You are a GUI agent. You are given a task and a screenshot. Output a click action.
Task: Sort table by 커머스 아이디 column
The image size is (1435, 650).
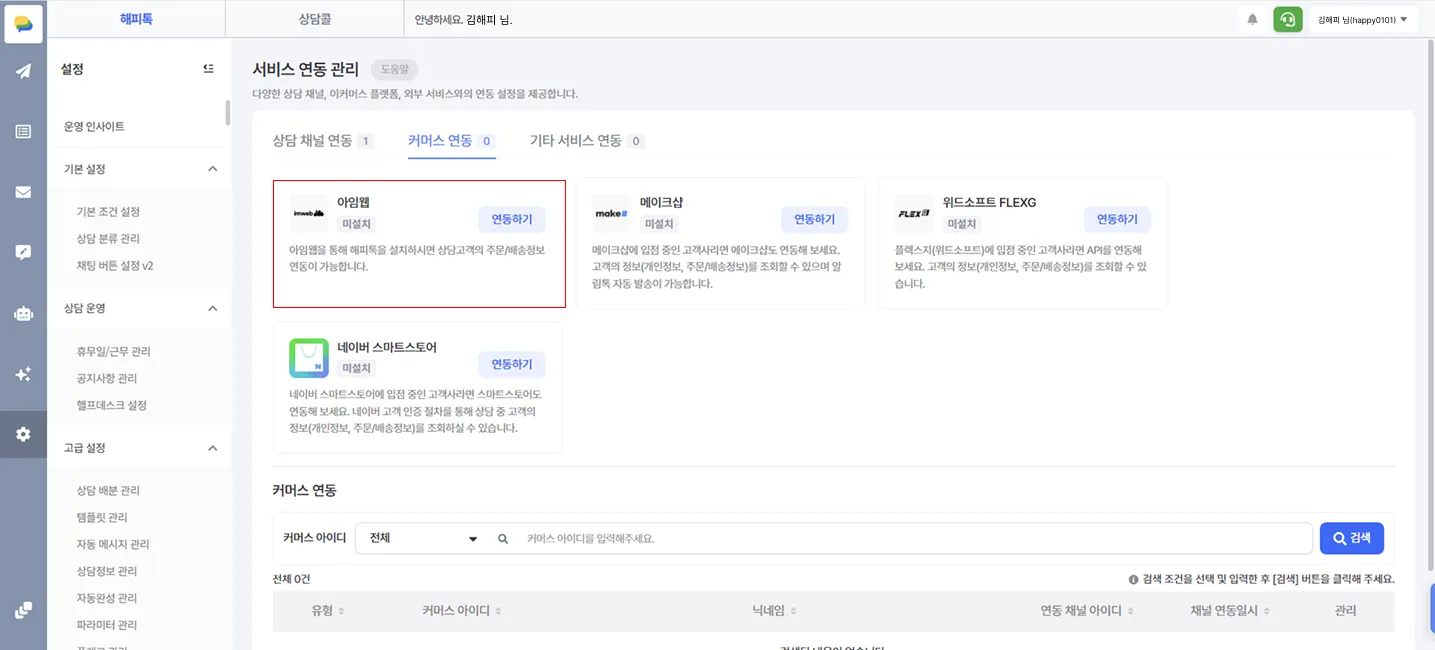click(498, 611)
